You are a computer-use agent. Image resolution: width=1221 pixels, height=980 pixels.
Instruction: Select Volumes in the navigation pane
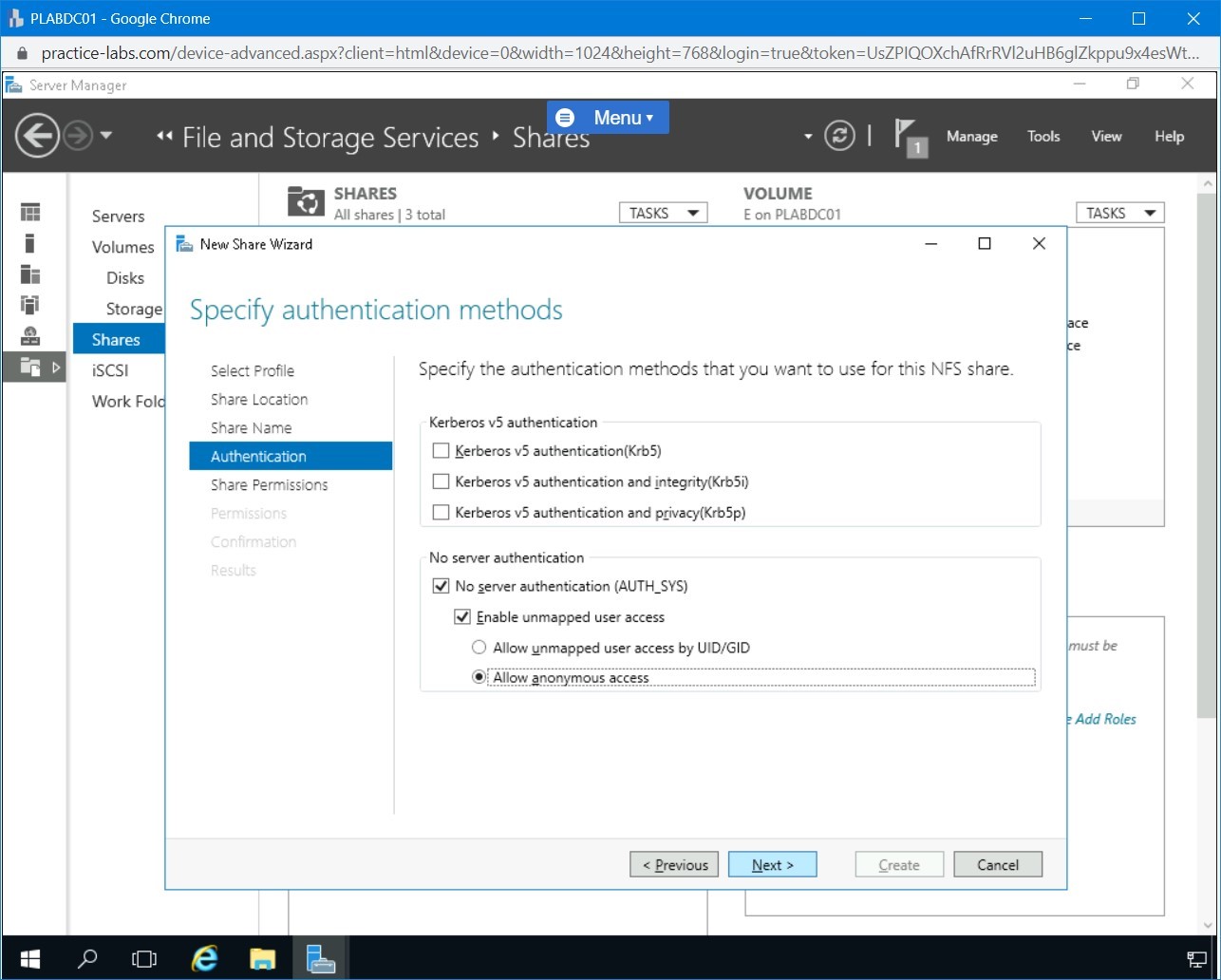pos(122,247)
